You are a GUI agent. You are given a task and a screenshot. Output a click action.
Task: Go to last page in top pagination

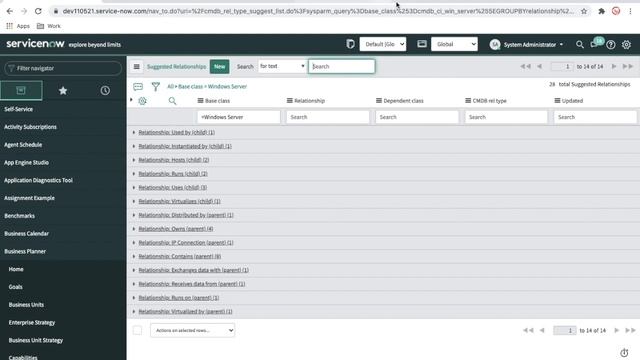point(628,66)
